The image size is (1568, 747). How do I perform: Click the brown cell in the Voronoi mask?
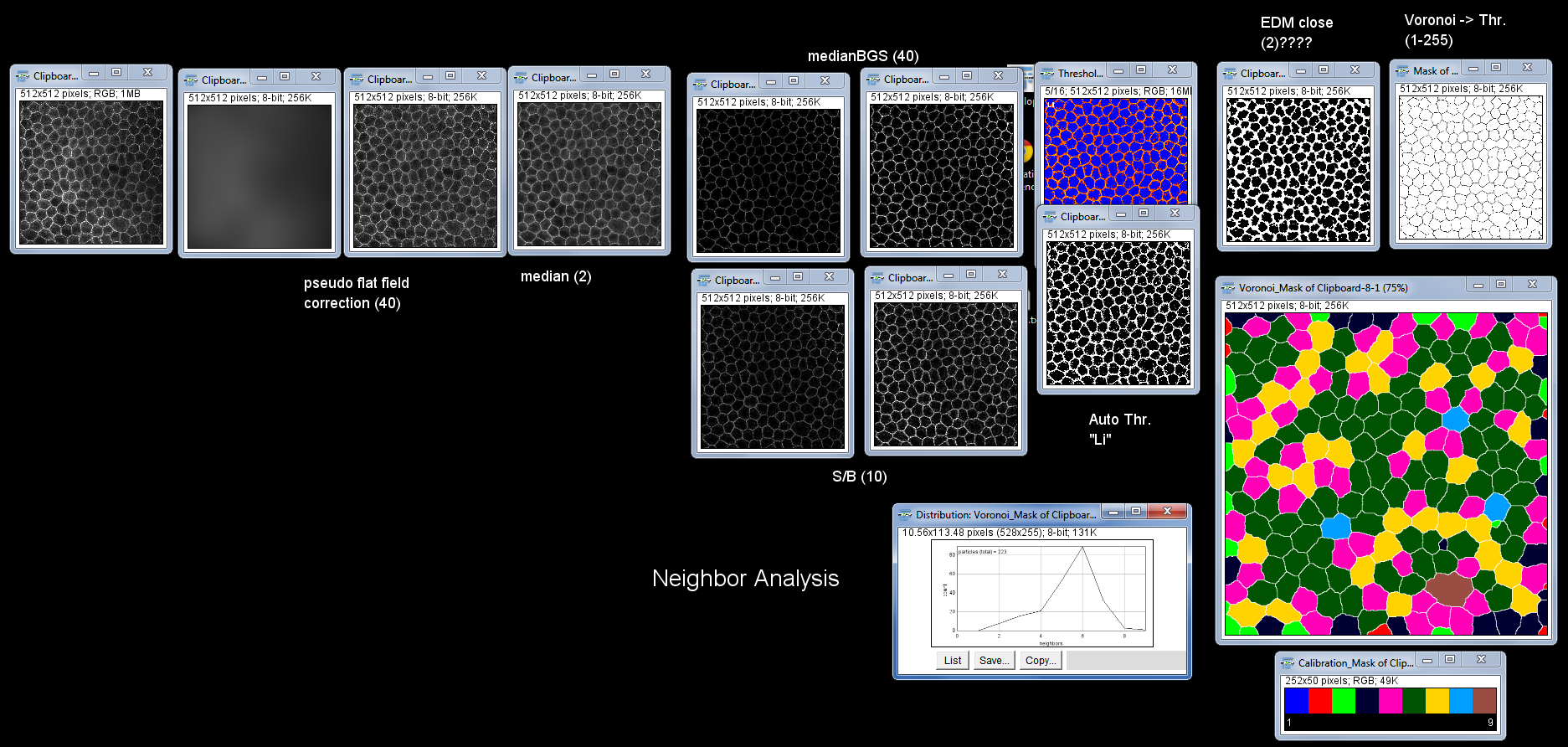coord(1448,588)
